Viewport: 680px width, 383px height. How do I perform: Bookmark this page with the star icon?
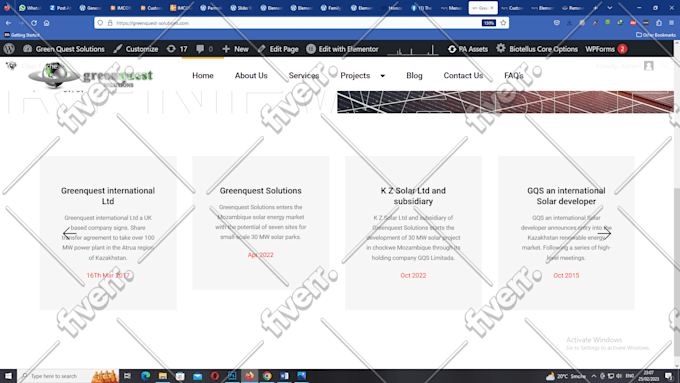(x=503, y=23)
